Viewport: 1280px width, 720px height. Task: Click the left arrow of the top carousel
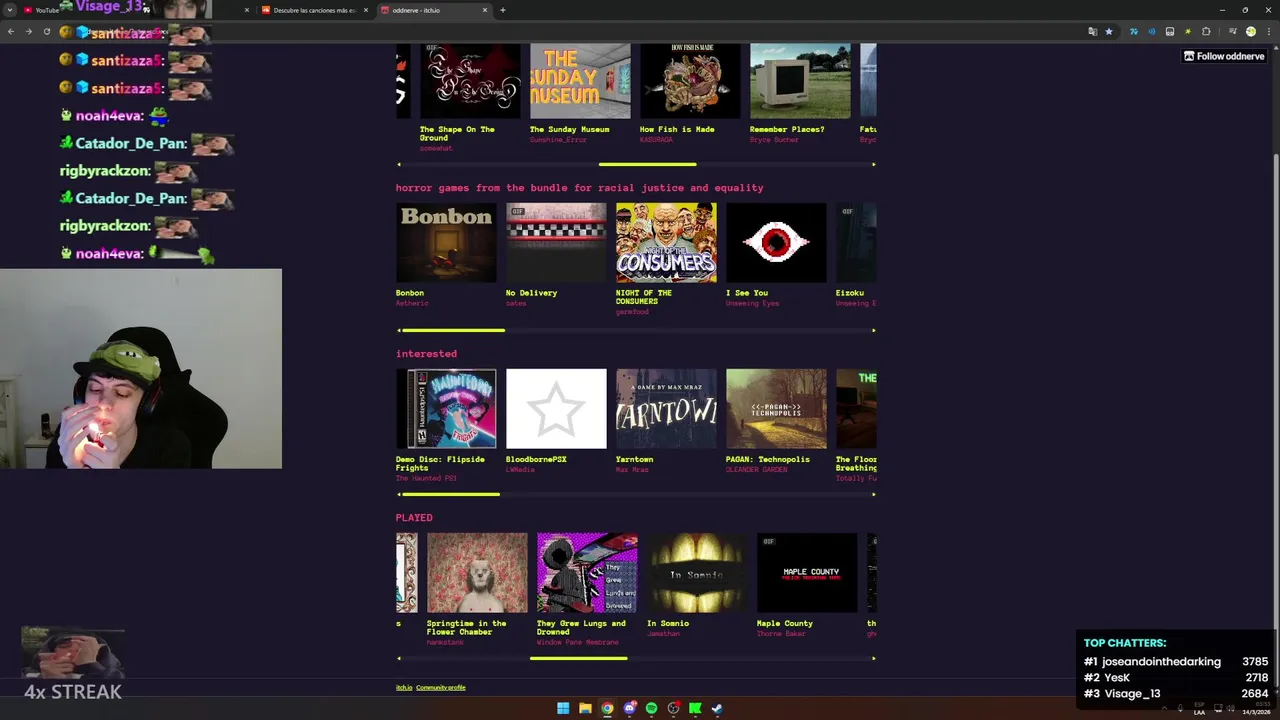pos(399,164)
